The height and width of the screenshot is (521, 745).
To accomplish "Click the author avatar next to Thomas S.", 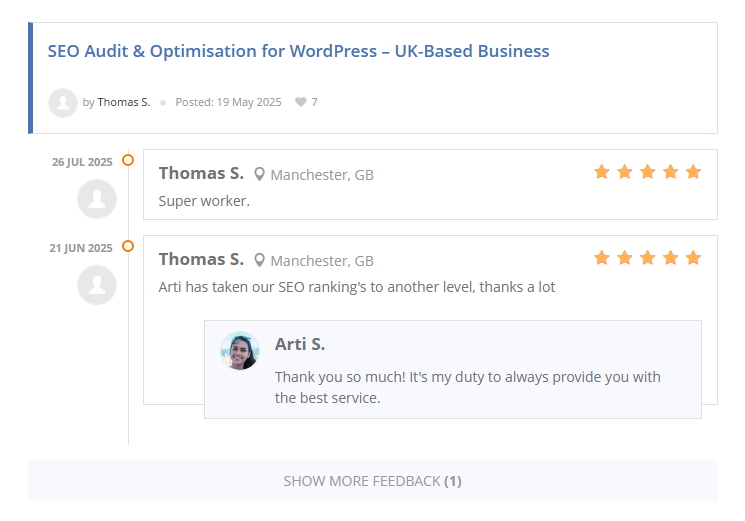I will [63, 102].
